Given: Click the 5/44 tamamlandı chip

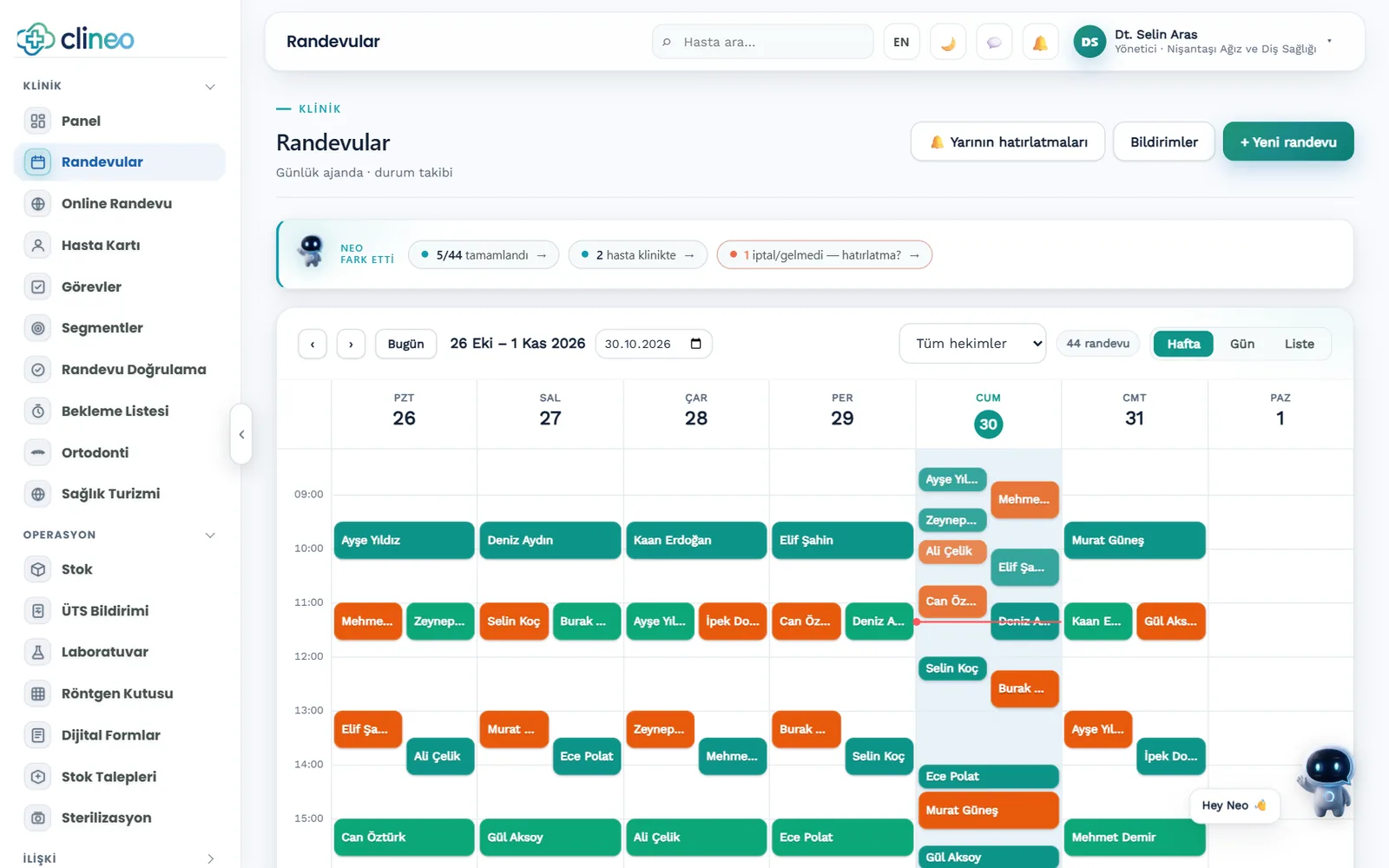Looking at the screenshot, I should point(484,255).
